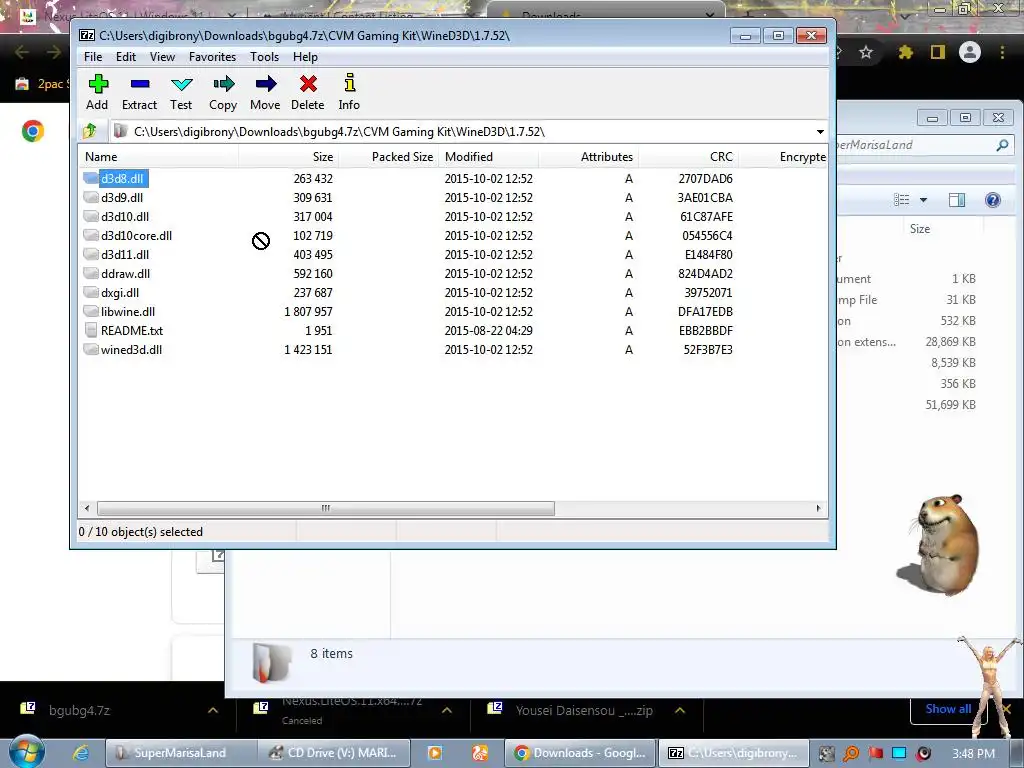This screenshot has height=768, width=1024.
Task: Open the media player taskbar icon
Action: [434, 753]
